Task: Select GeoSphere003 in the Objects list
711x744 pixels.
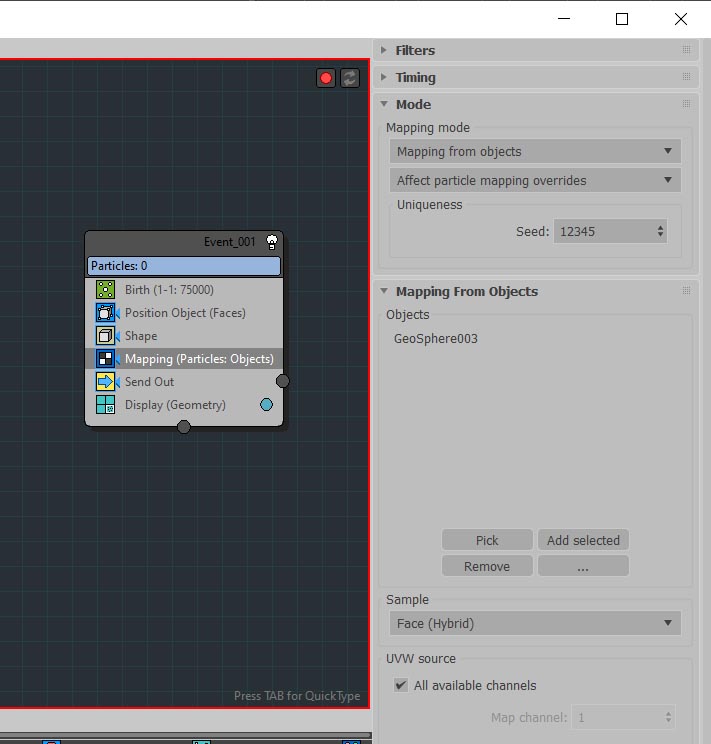Action: pos(436,339)
